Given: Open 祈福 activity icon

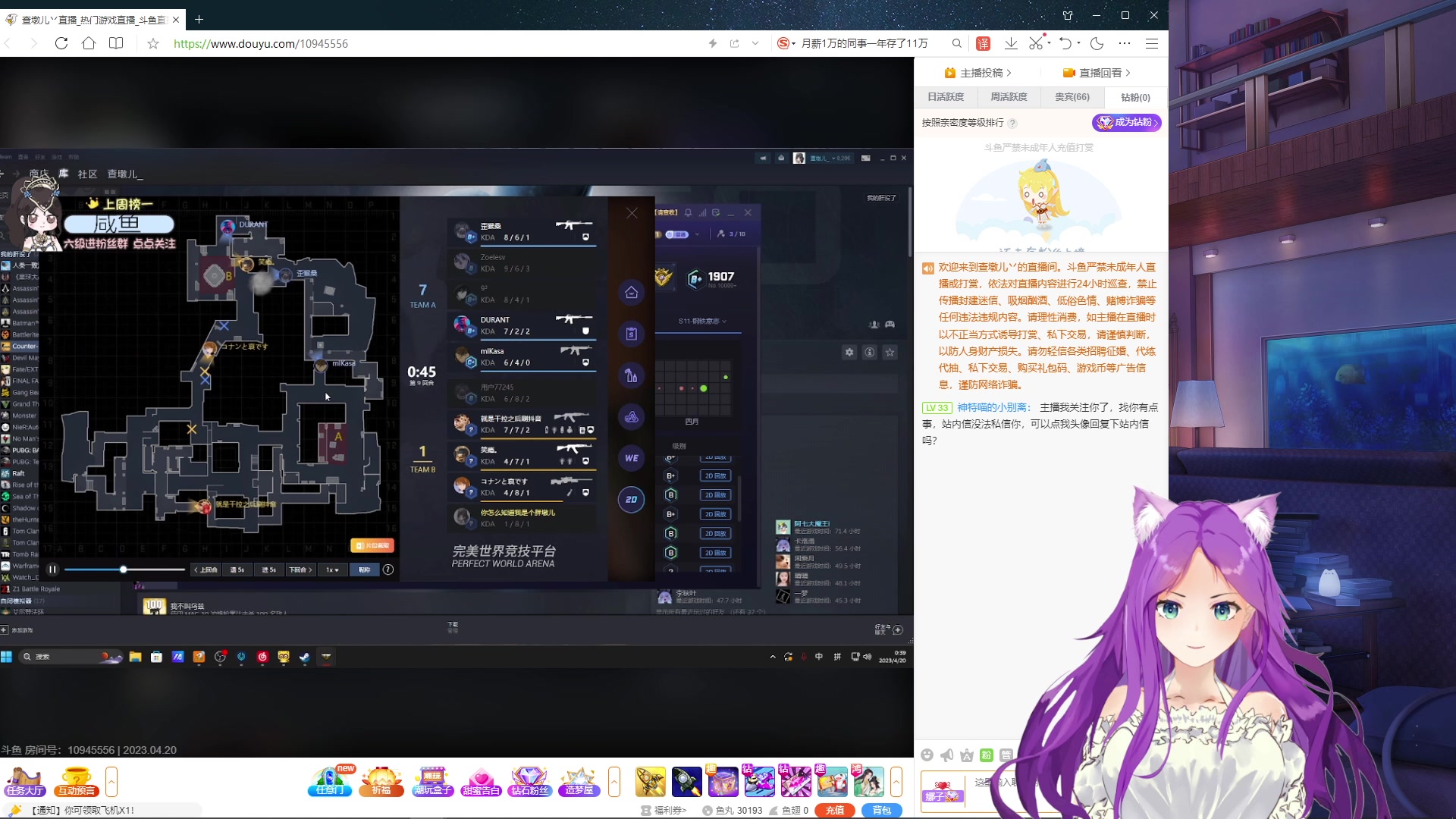Looking at the screenshot, I should point(381,782).
